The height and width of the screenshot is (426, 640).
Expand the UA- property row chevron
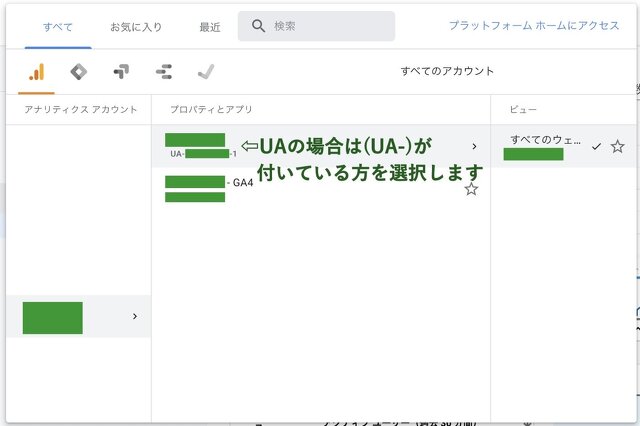coord(474,146)
